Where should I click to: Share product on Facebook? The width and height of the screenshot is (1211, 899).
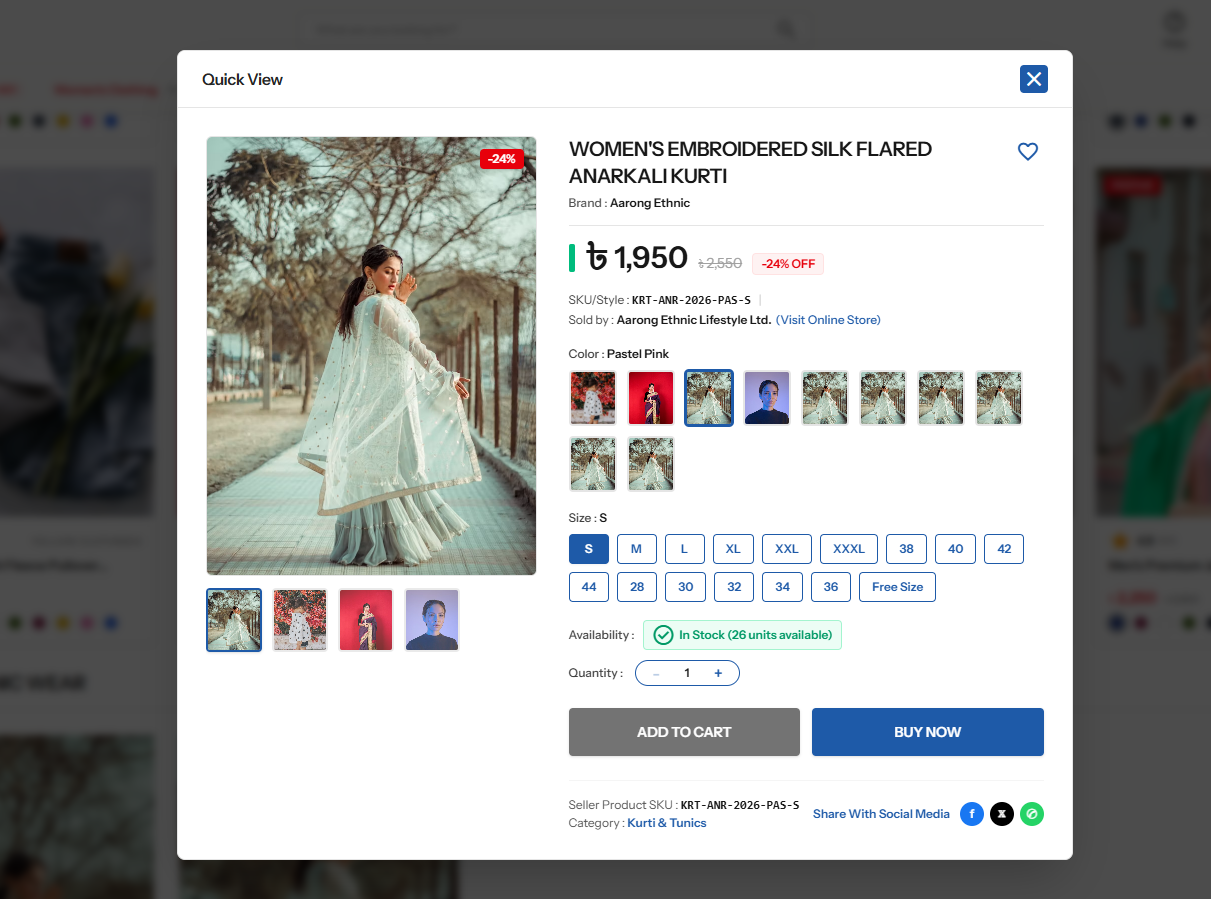(972, 814)
